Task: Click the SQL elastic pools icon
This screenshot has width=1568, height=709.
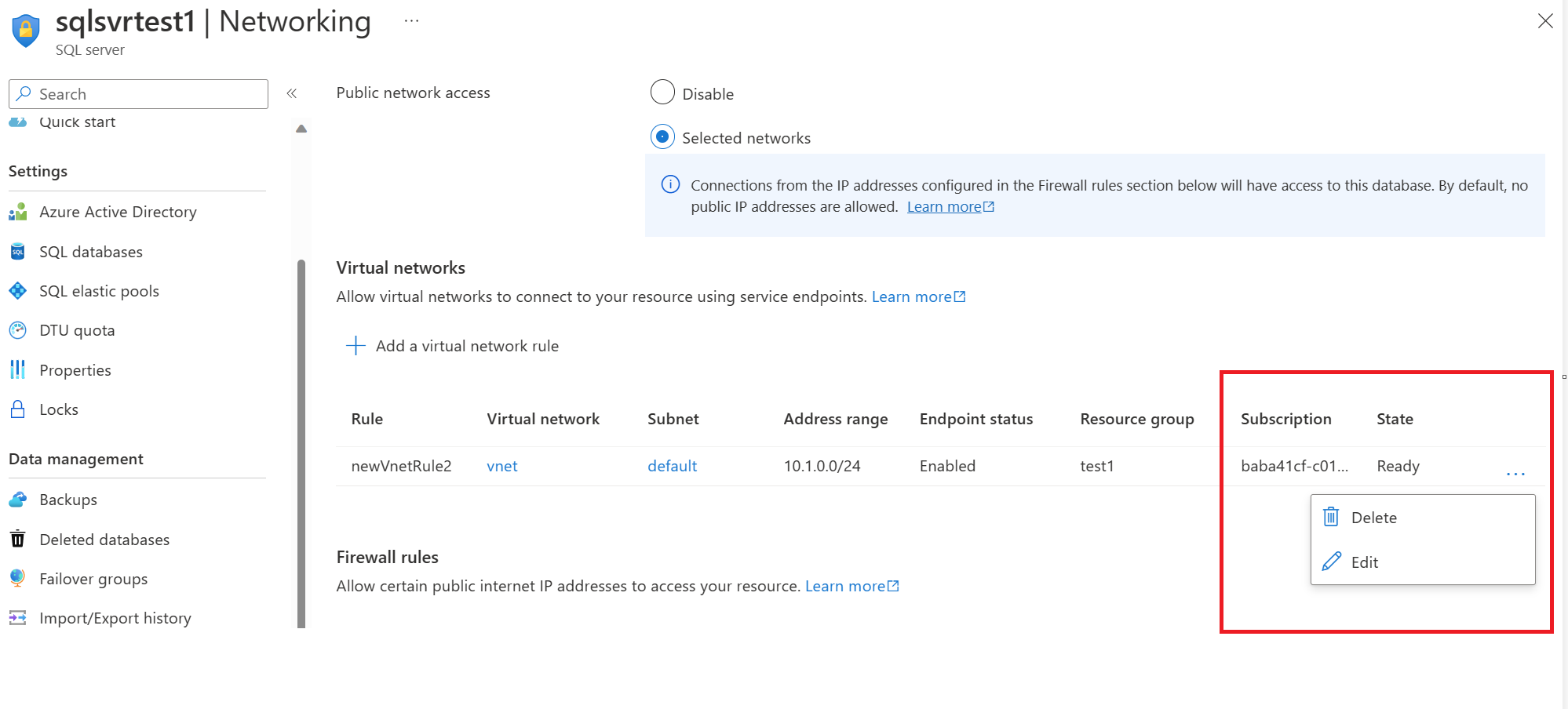Action: pos(18,291)
